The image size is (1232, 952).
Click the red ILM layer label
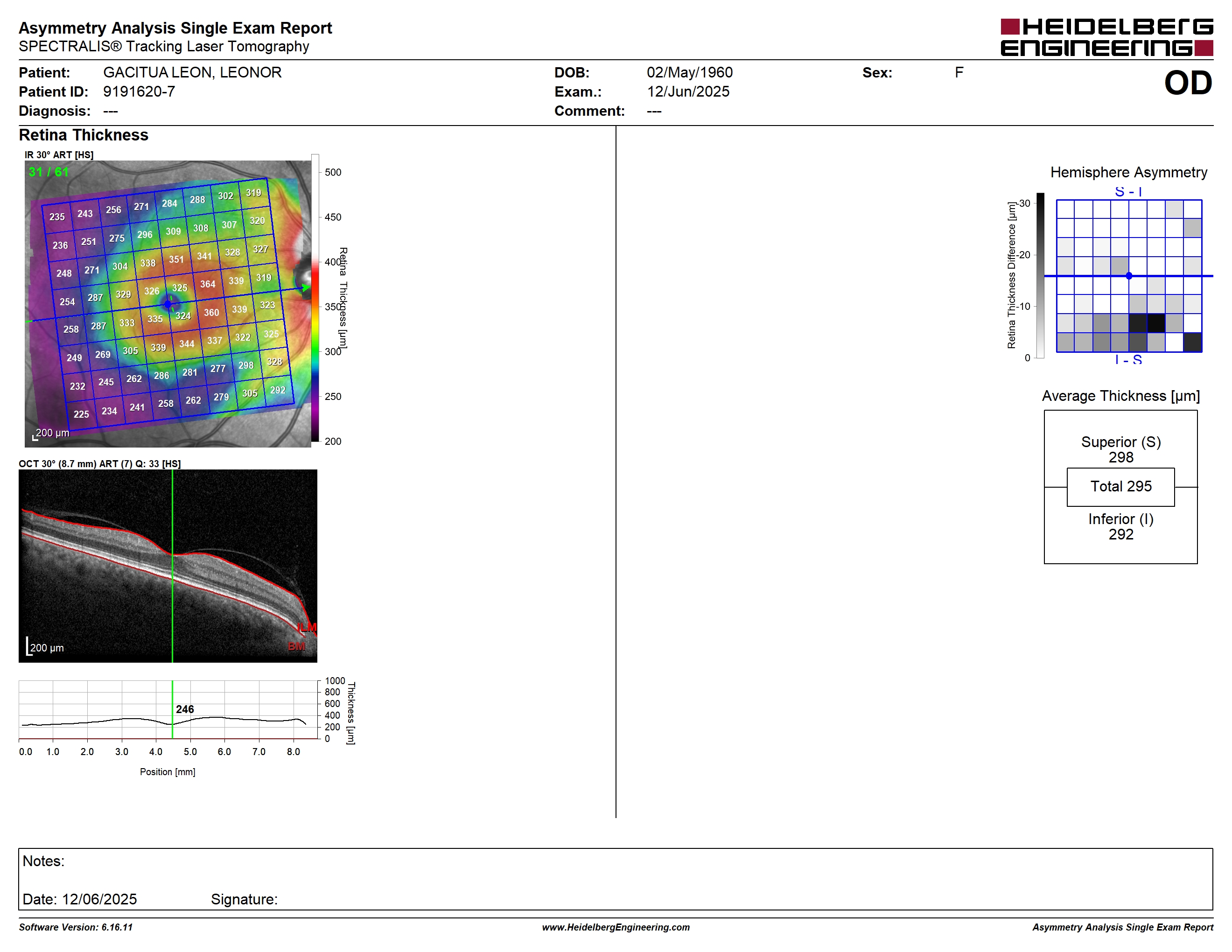[x=308, y=628]
